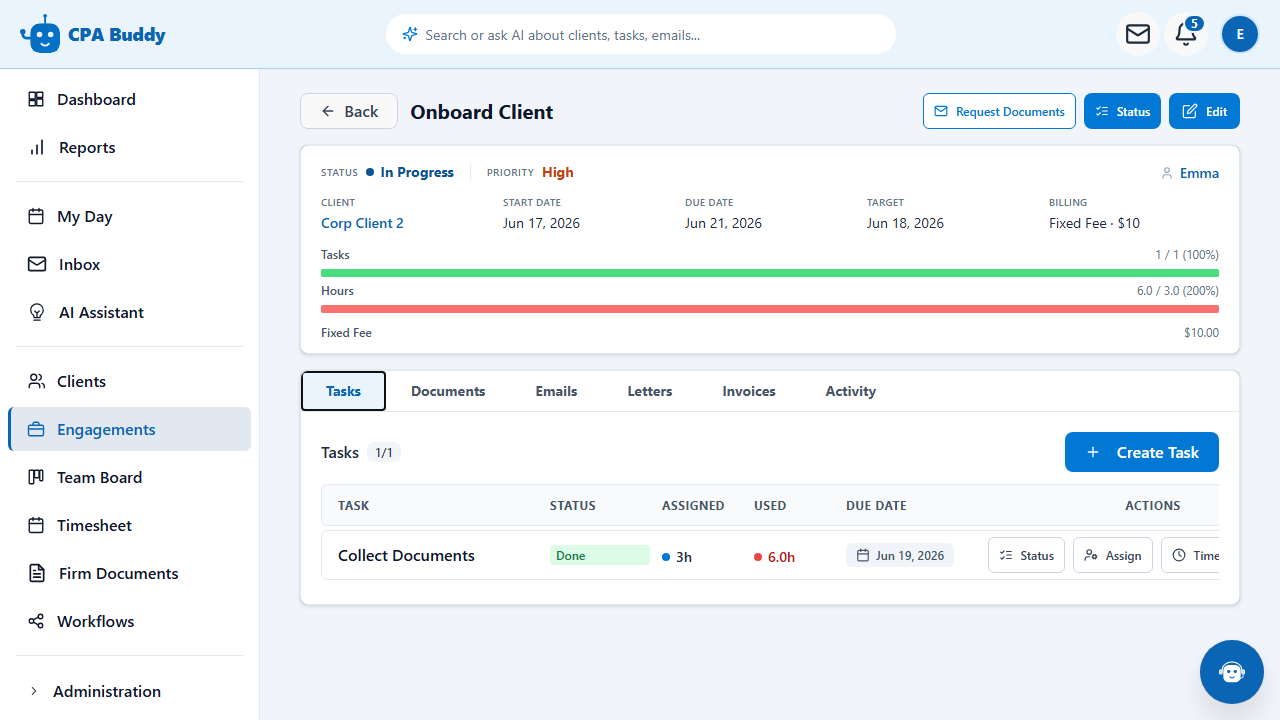Click the 1/1 tasks count badge

(384, 453)
